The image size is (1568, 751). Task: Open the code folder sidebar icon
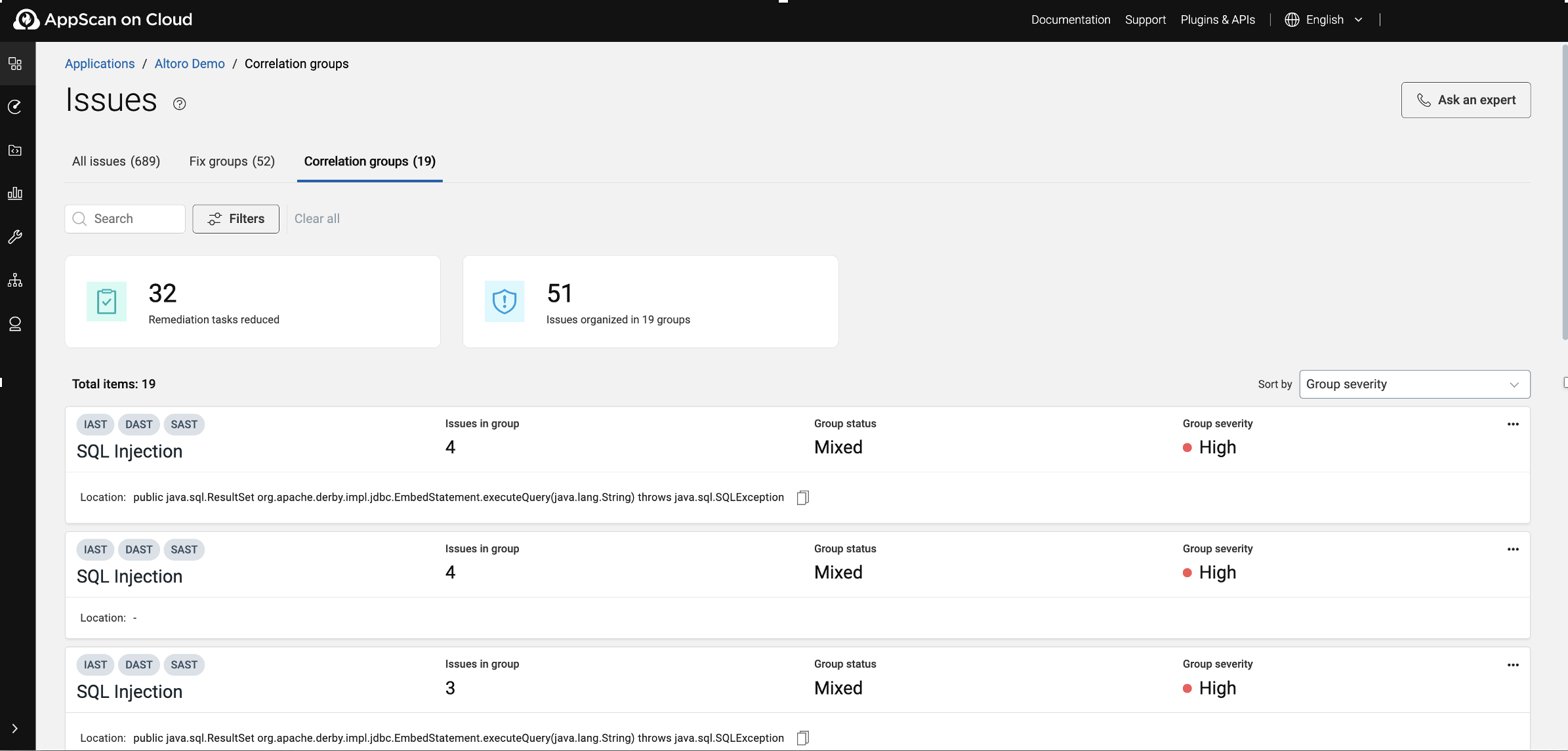(15, 150)
